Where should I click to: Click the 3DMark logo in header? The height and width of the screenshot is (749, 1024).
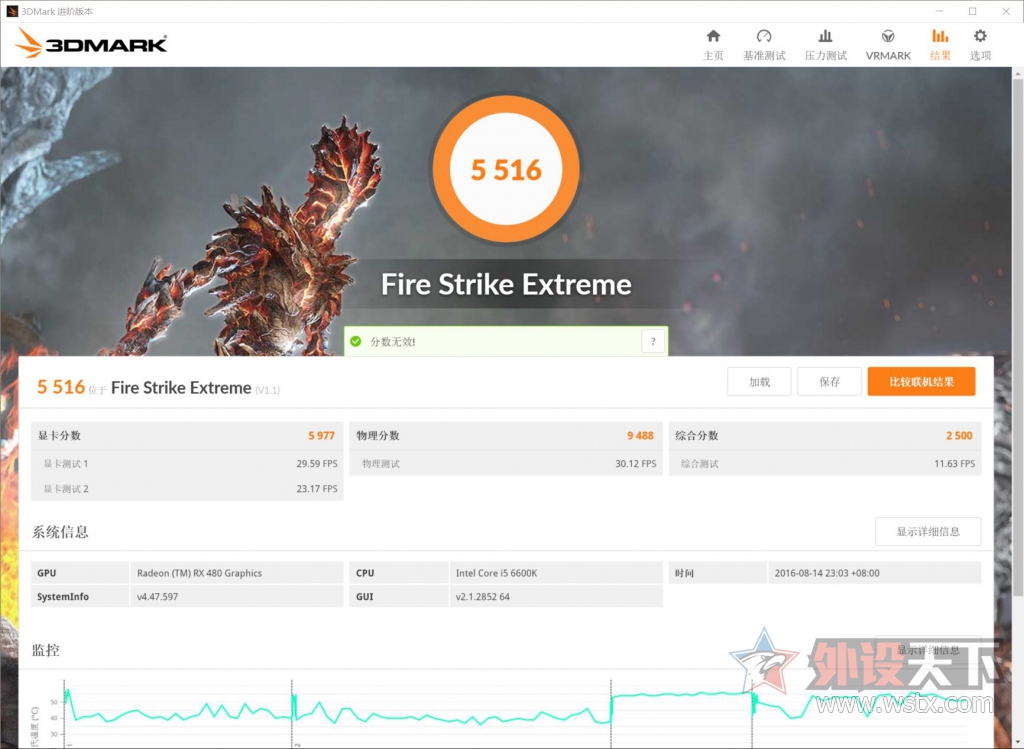91,43
